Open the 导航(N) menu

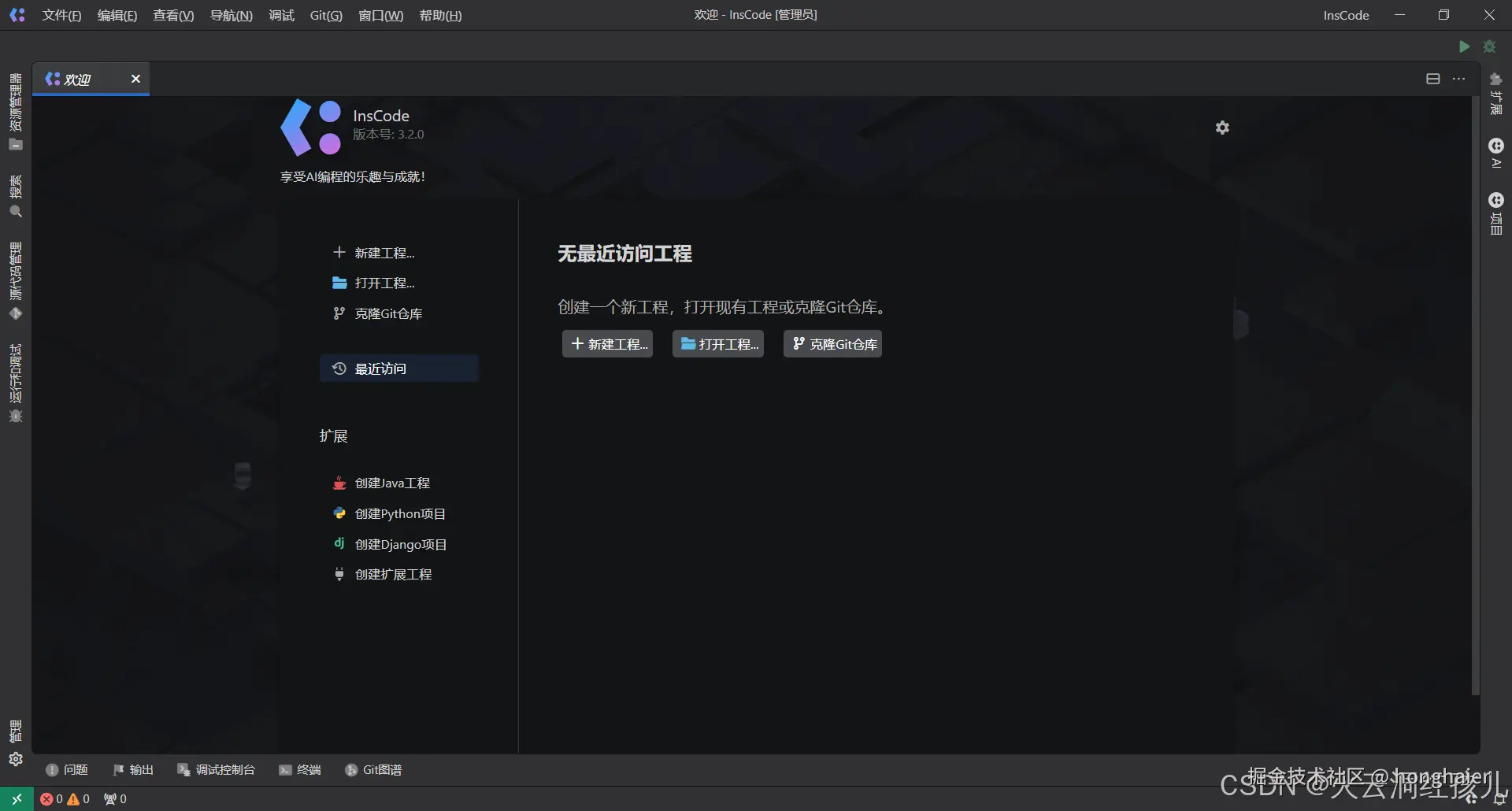(x=232, y=15)
